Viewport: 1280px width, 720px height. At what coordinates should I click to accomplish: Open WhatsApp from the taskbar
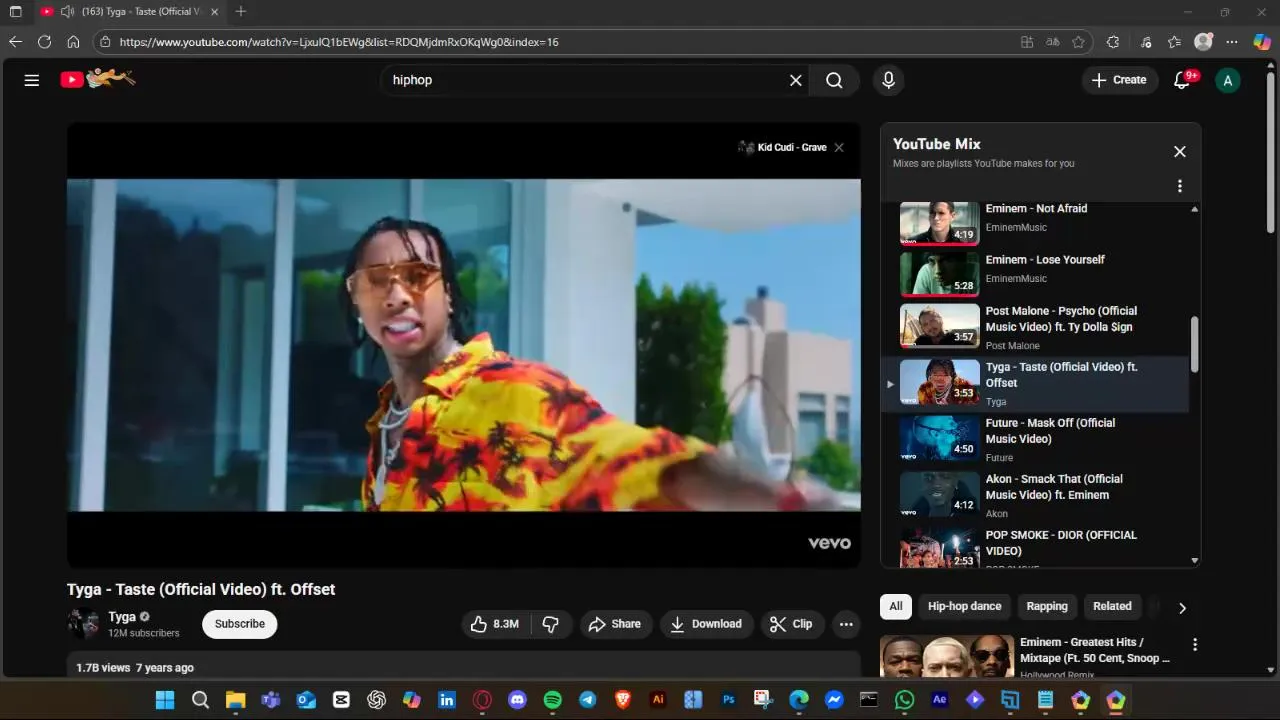point(904,700)
